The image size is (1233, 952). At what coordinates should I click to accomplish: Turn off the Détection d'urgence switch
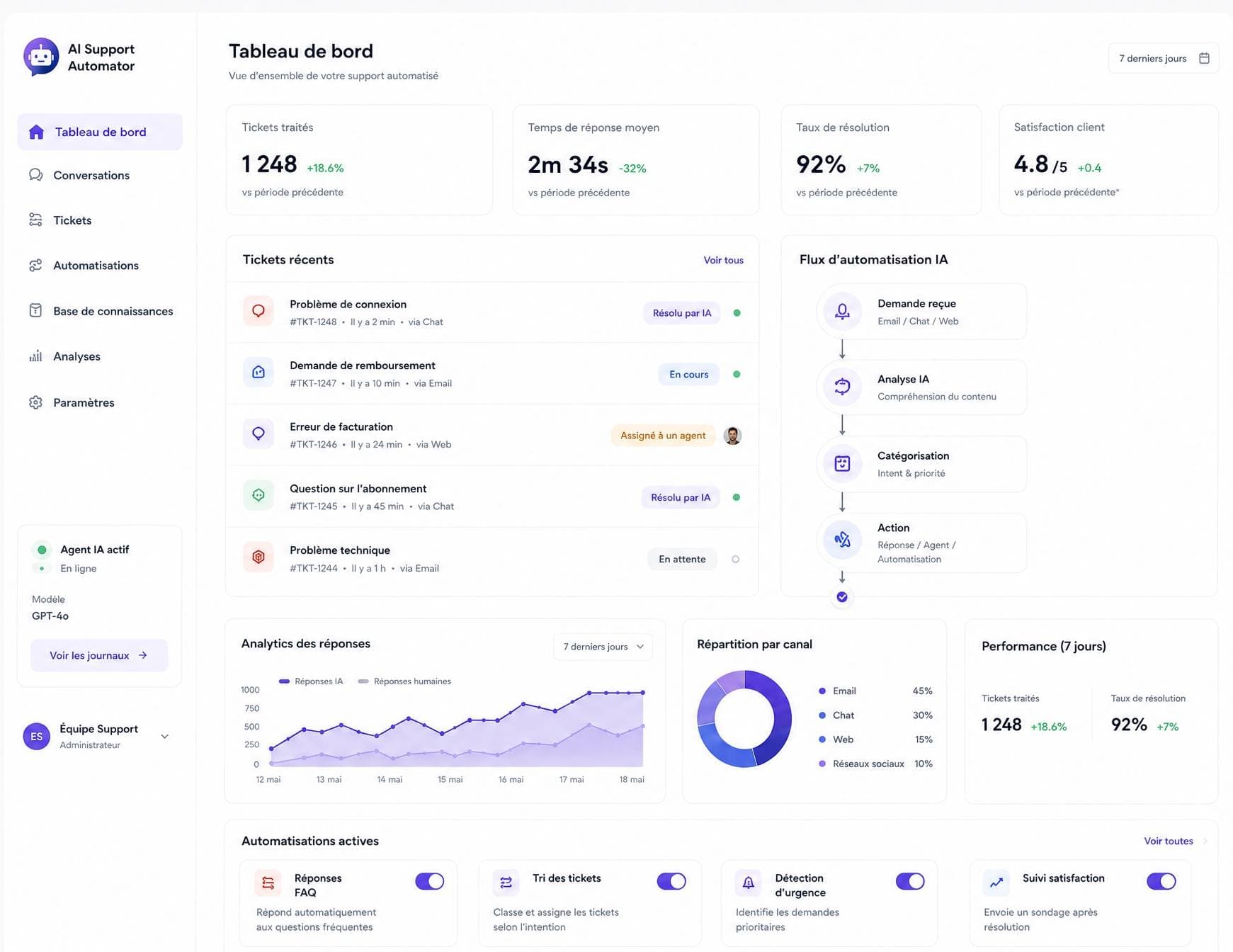[x=910, y=881]
